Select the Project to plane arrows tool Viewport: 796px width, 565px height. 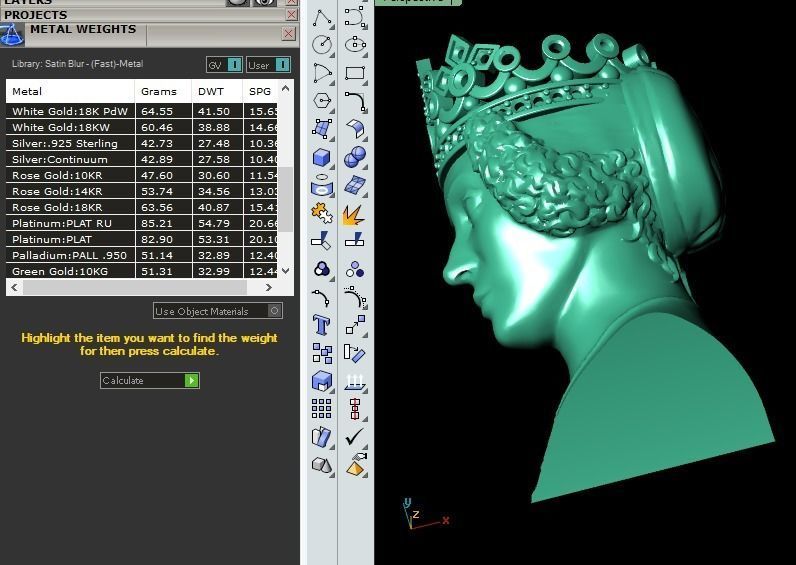pyautogui.click(x=355, y=381)
